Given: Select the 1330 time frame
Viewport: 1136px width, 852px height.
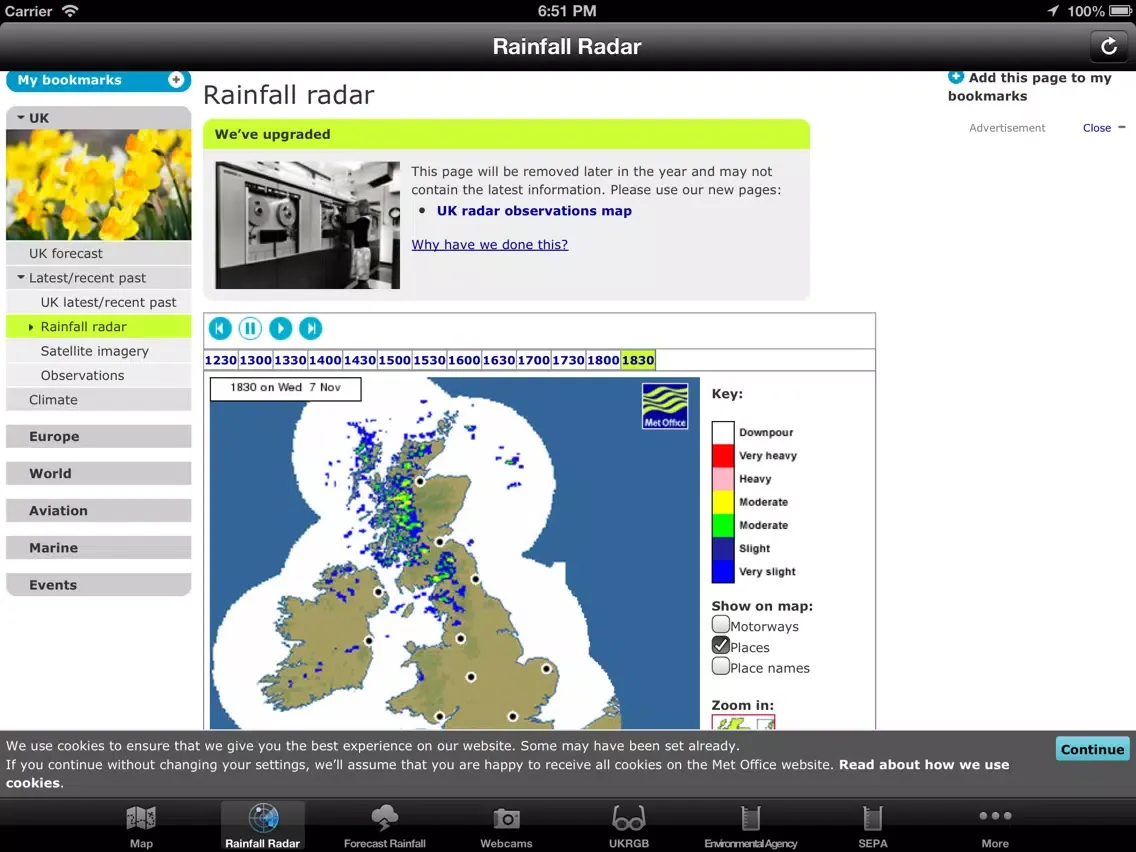Looking at the screenshot, I should pos(291,360).
